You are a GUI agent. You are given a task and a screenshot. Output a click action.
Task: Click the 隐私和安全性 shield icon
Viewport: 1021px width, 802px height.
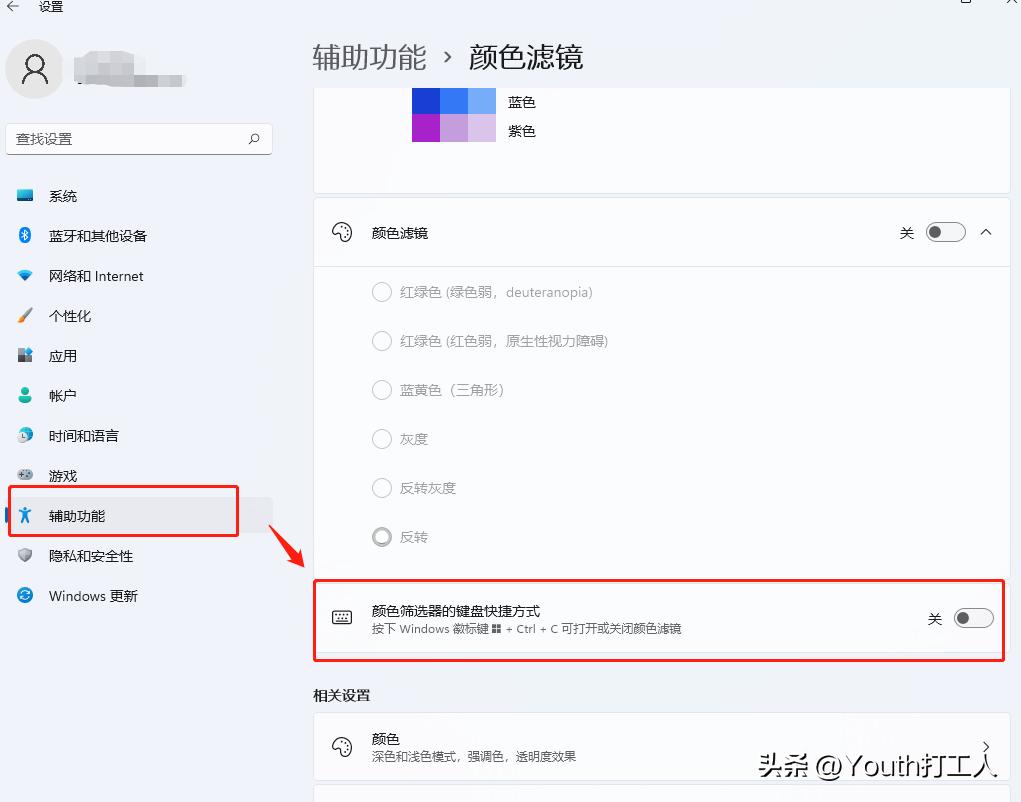pyautogui.click(x=27, y=556)
